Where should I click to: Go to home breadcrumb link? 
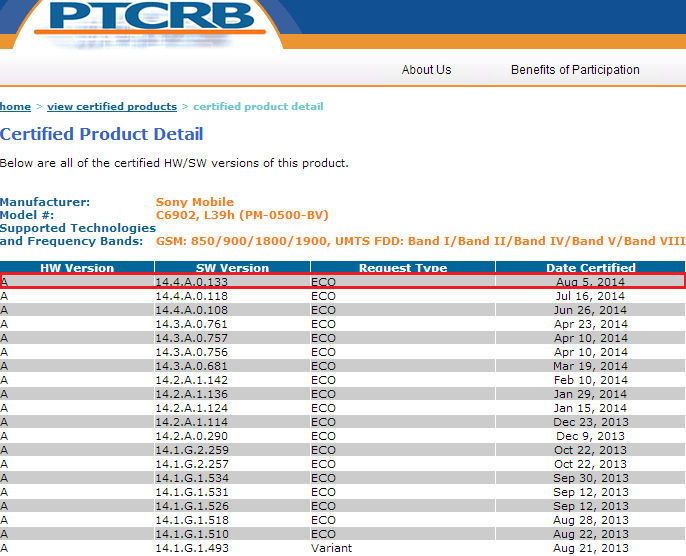[15, 107]
